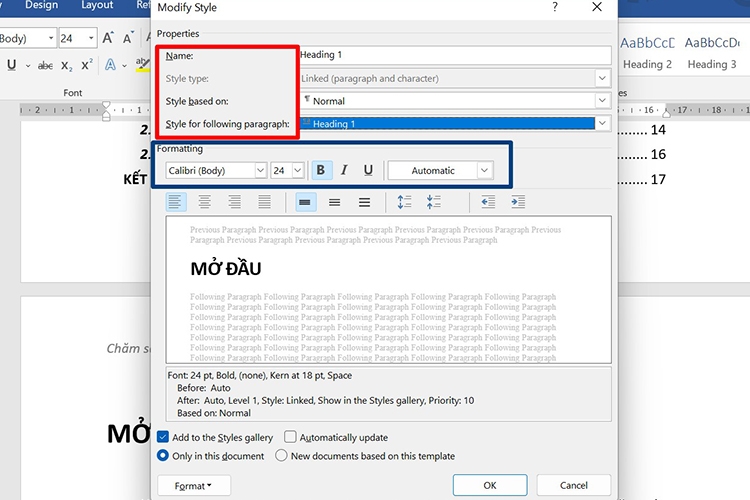Expand the Style based on dropdown
The width and height of the screenshot is (750, 500).
click(x=602, y=100)
